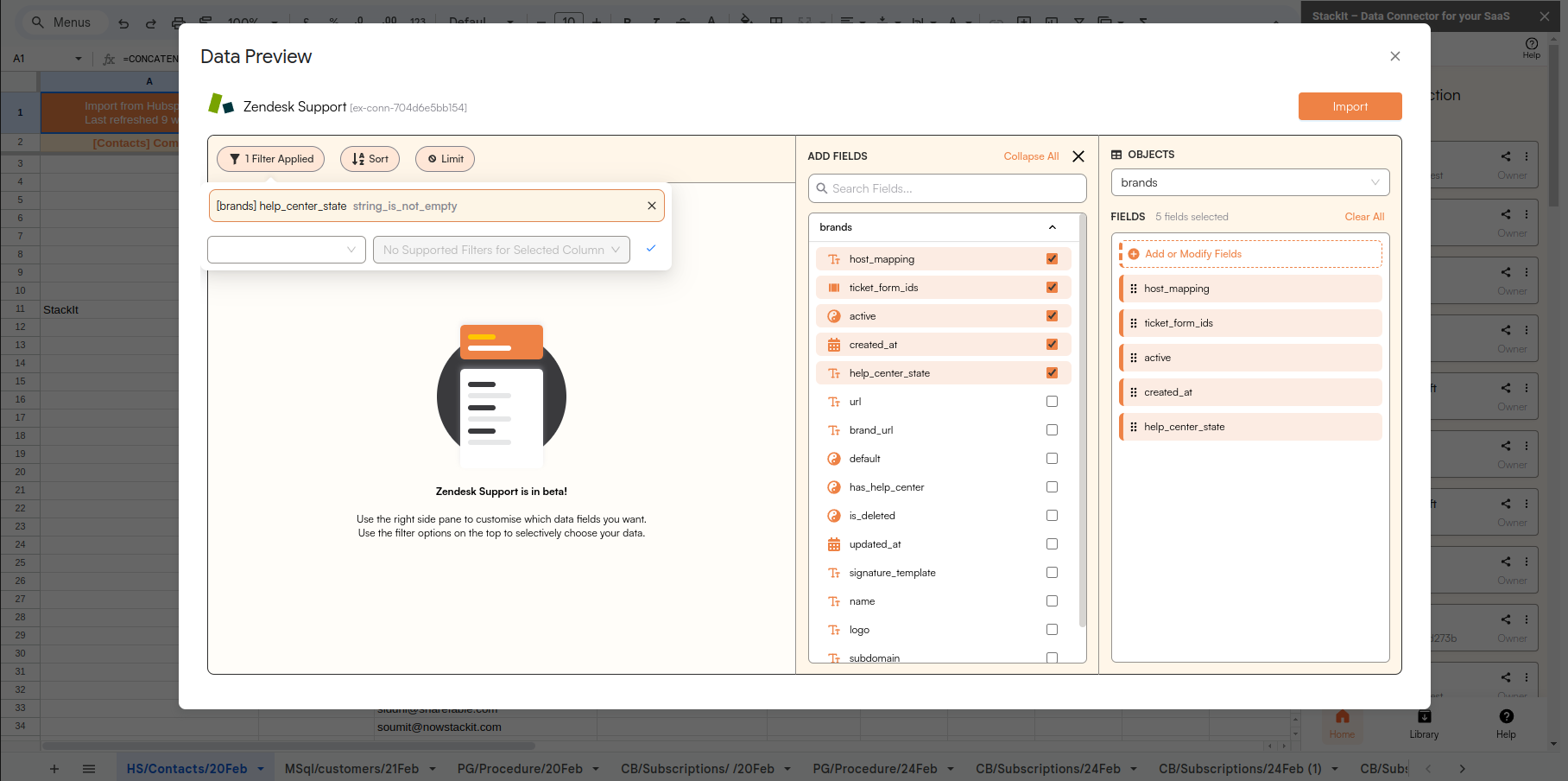Check the brand_url field
1568x781 pixels.
click(x=1052, y=430)
